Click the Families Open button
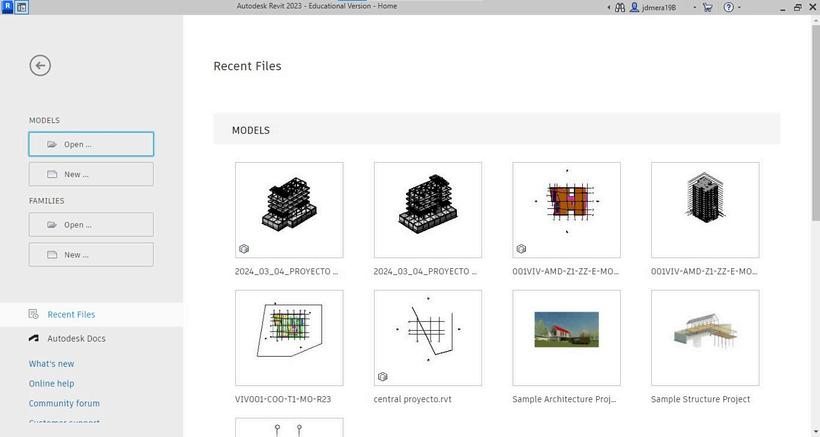The image size is (820, 437). [x=91, y=225]
